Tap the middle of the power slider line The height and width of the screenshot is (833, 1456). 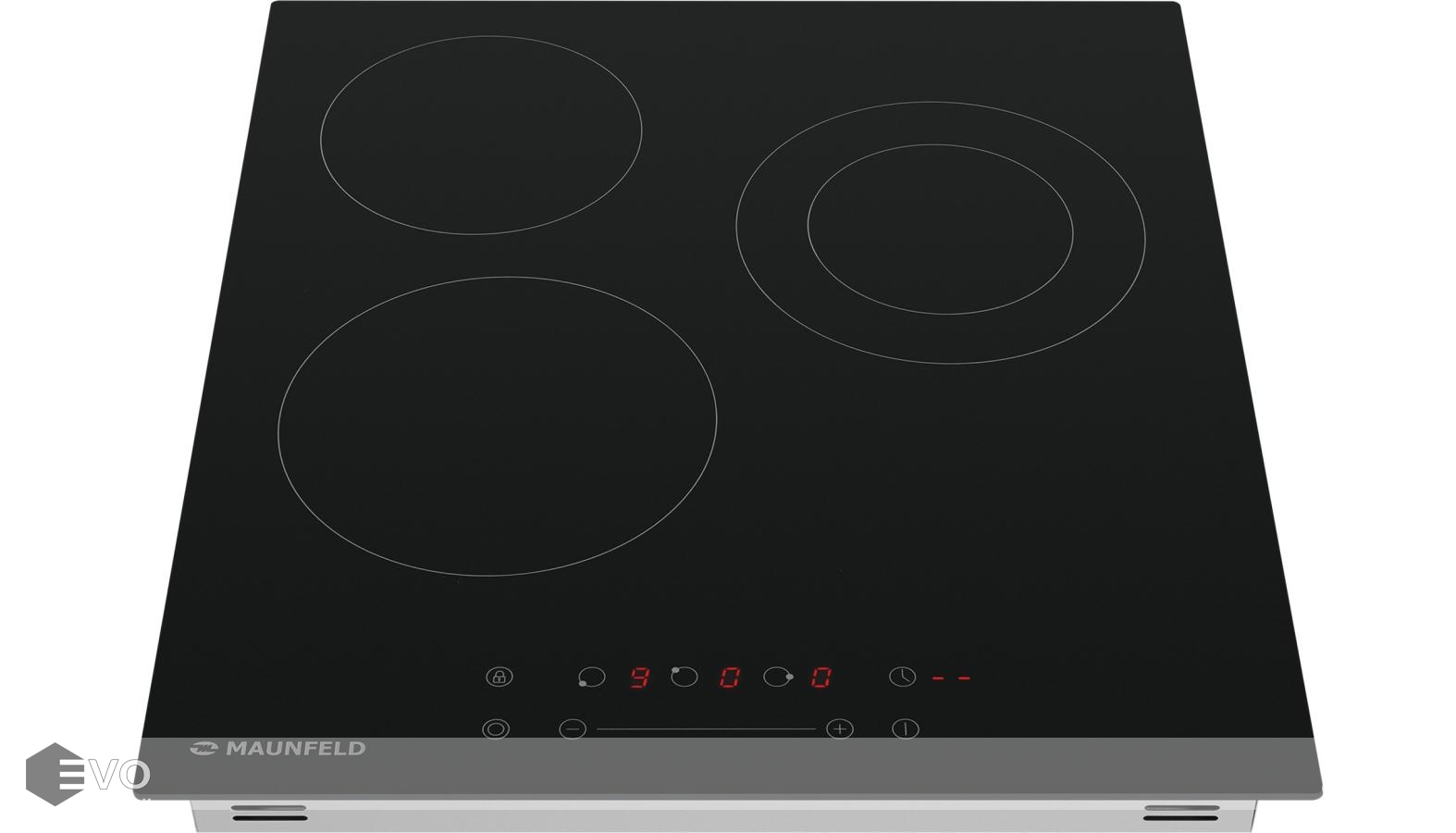pyautogui.click(x=706, y=729)
